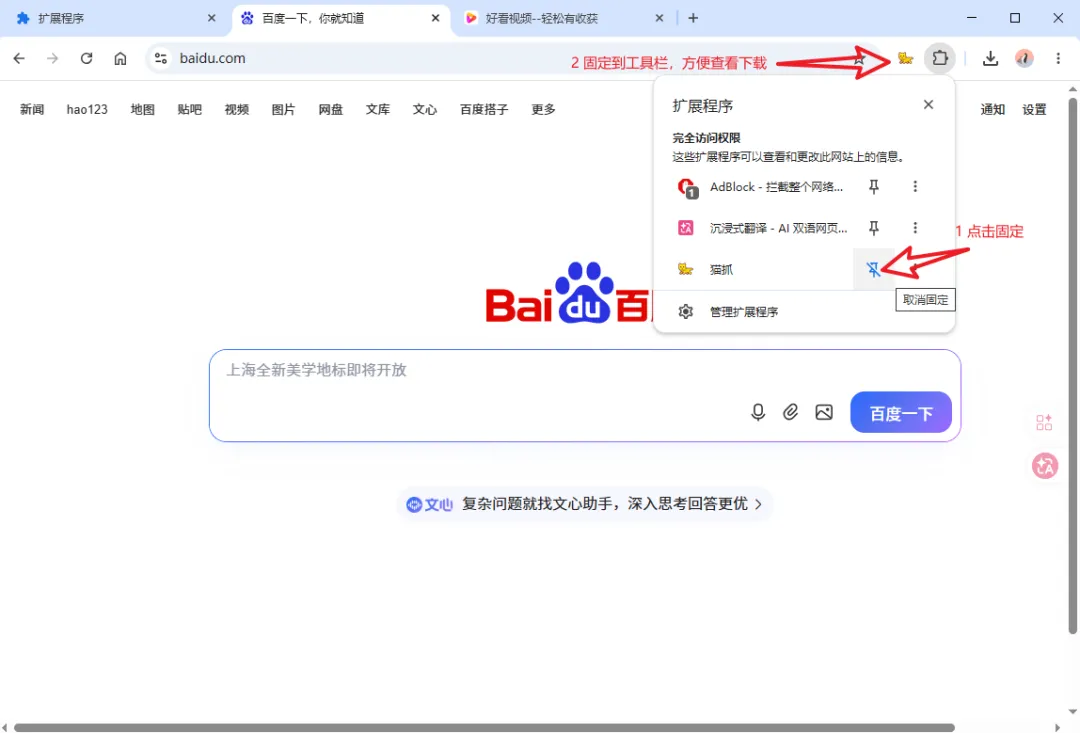Reload the baidu.com page
This screenshot has width=1080, height=733.
pos(86,59)
